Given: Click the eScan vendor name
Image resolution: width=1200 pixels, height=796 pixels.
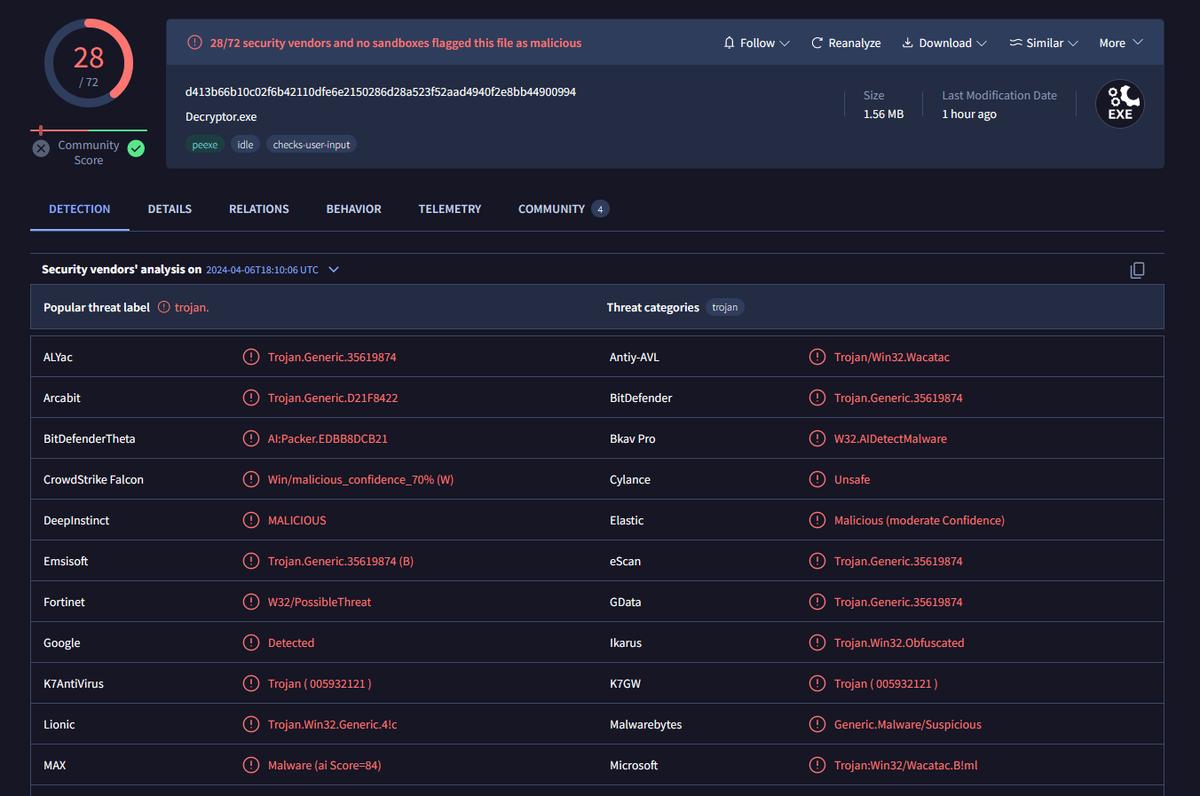Looking at the screenshot, I should tap(625, 562).
